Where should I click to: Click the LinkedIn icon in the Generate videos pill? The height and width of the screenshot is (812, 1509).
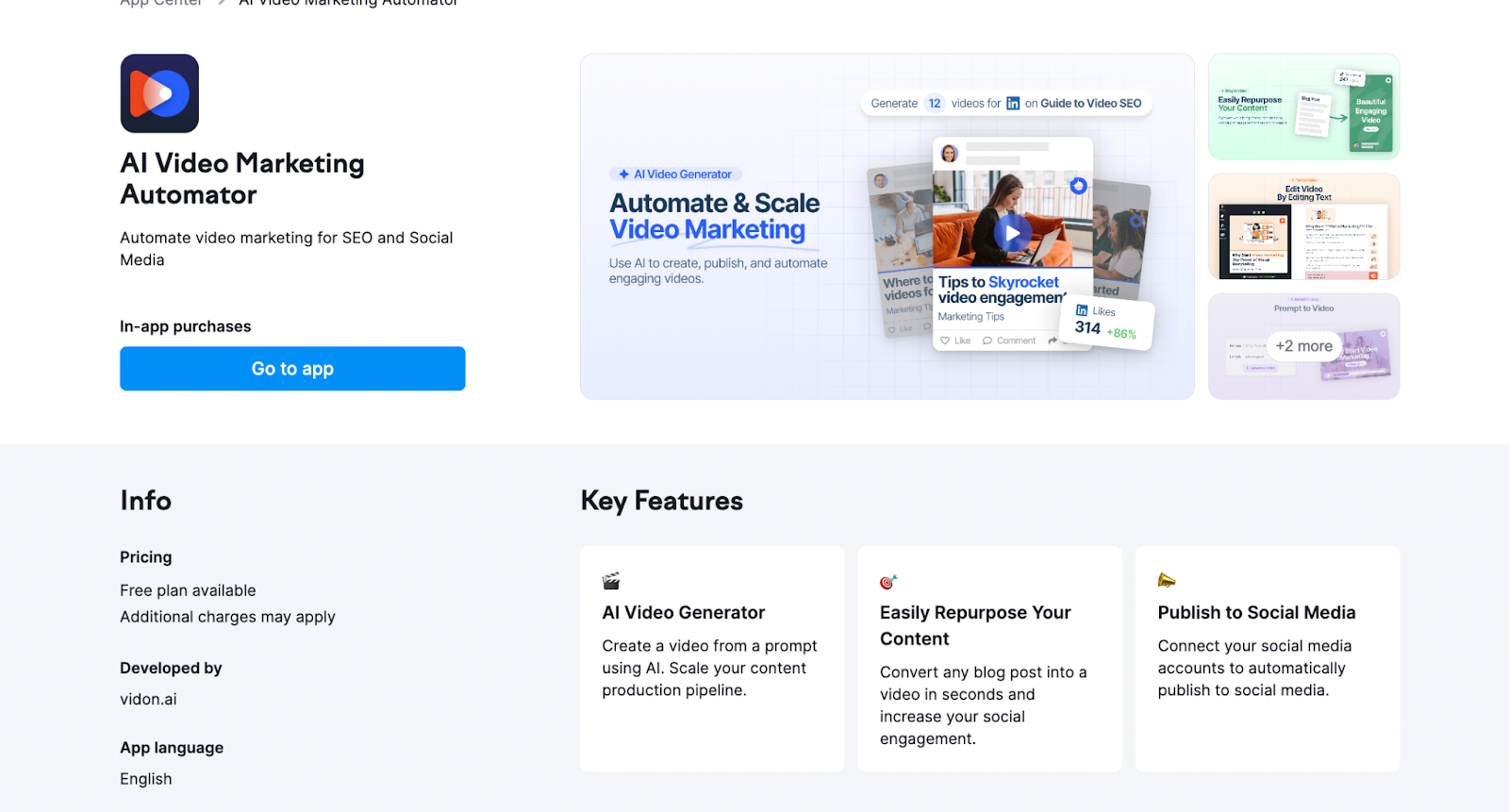1013,104
